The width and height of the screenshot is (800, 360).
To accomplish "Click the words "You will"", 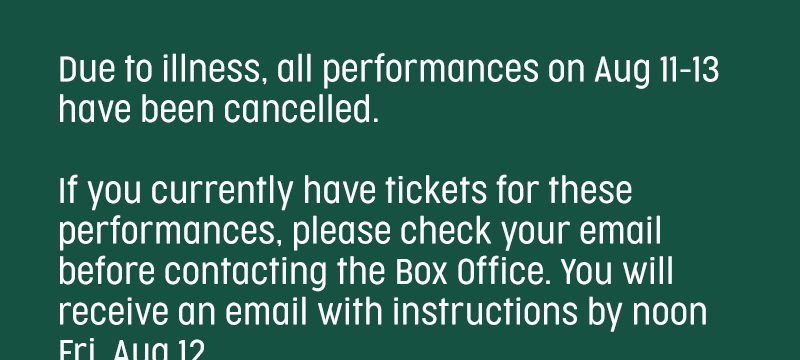I will pos(617,272).
